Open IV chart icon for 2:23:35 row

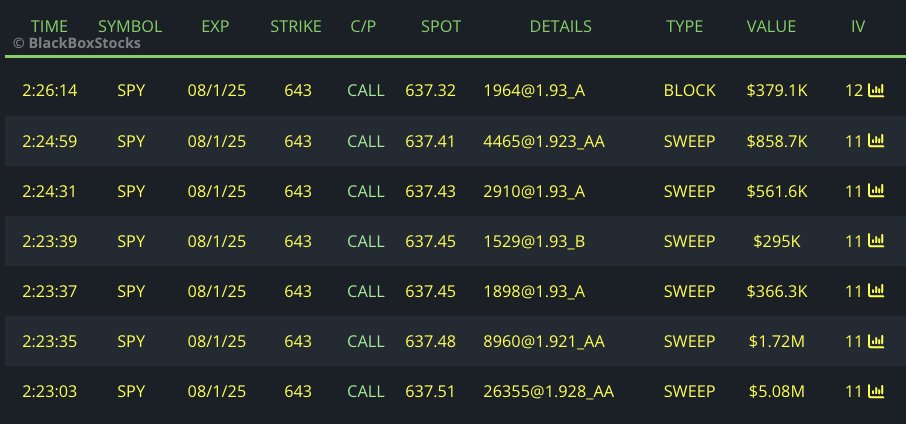876,341
